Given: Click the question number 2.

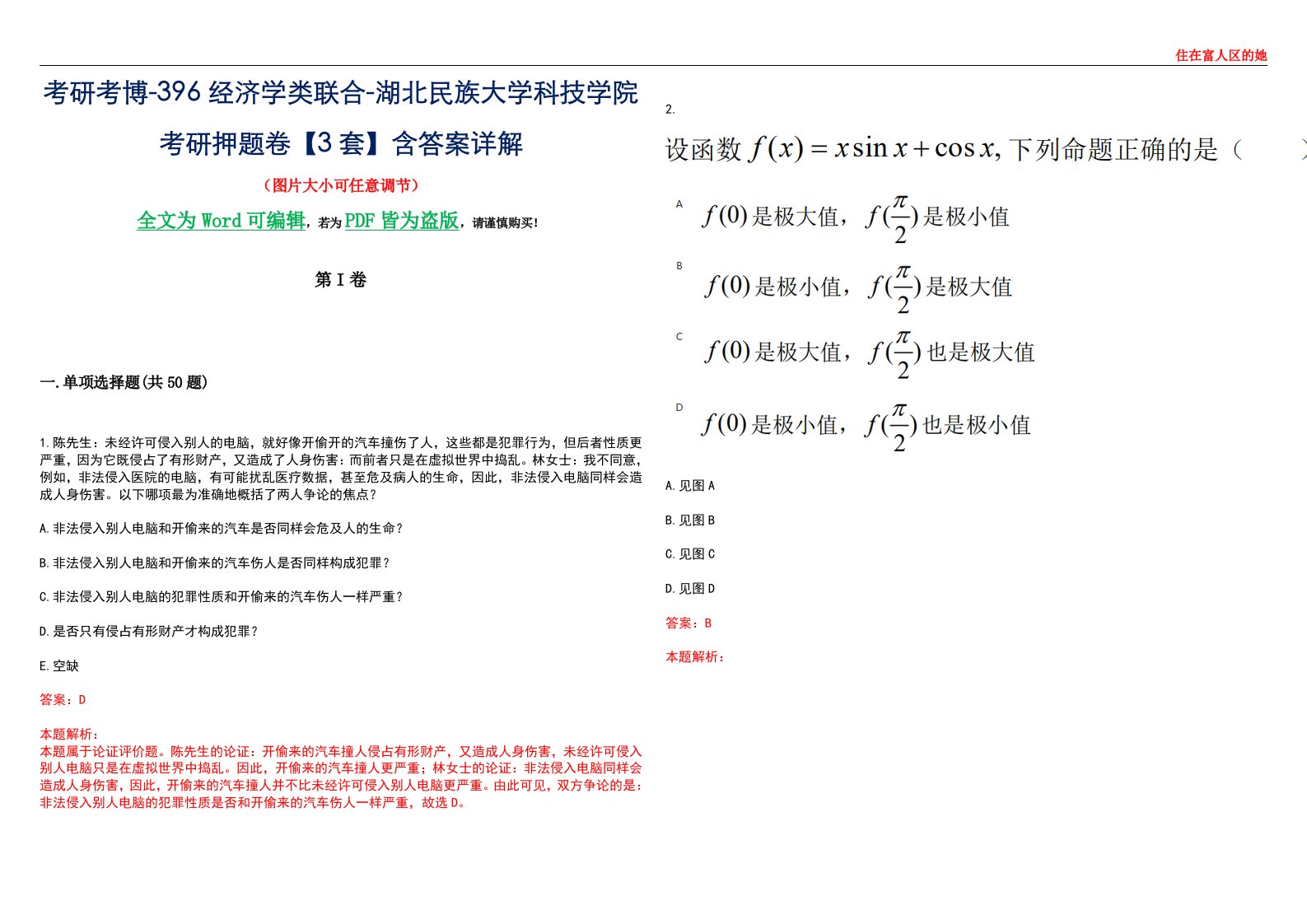Looking at the screenshot, I should 670,110.
